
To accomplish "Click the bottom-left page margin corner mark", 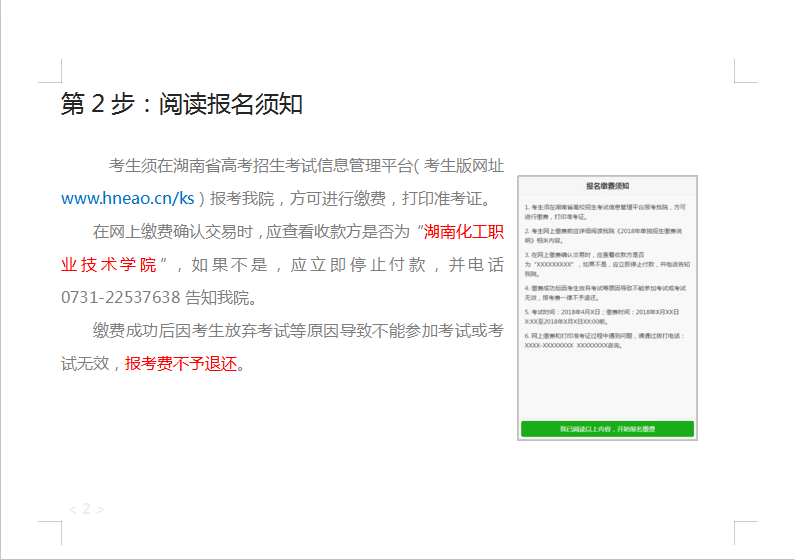I will [50, 532].
